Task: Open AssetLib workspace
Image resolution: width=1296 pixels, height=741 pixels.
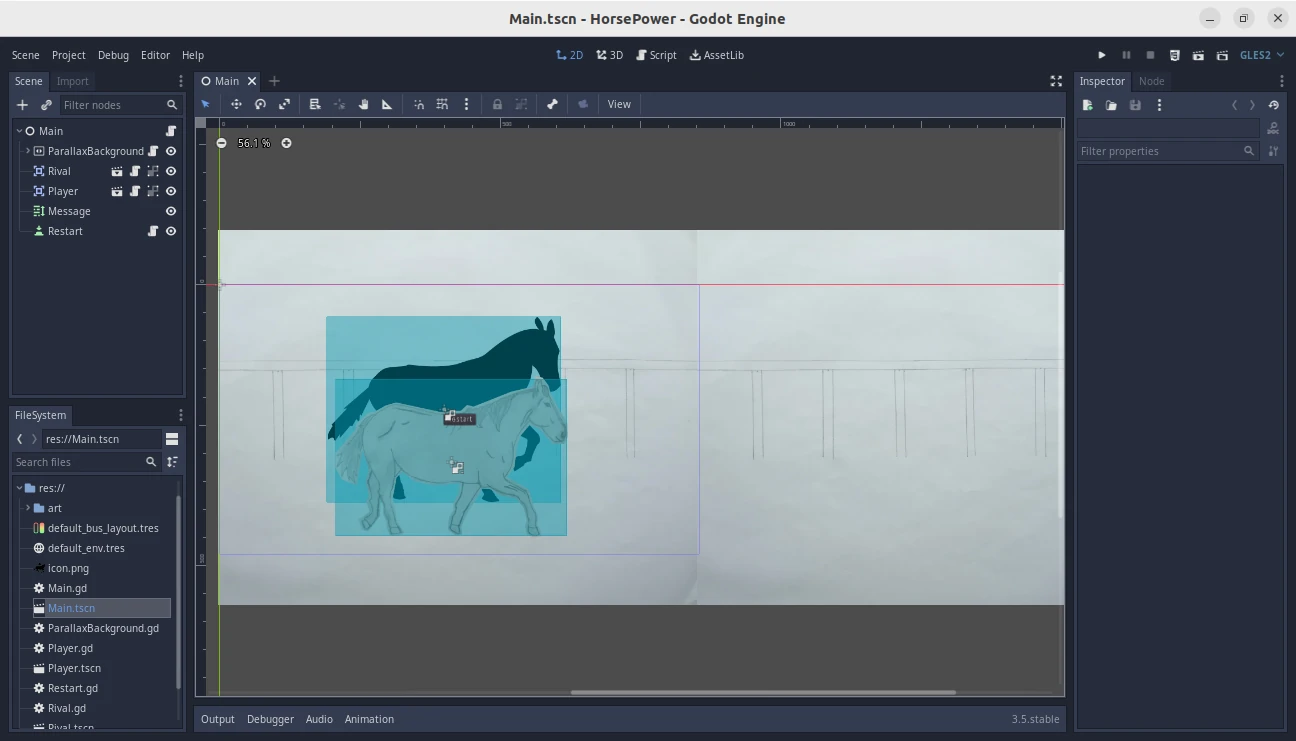Action: pos(716,55)
